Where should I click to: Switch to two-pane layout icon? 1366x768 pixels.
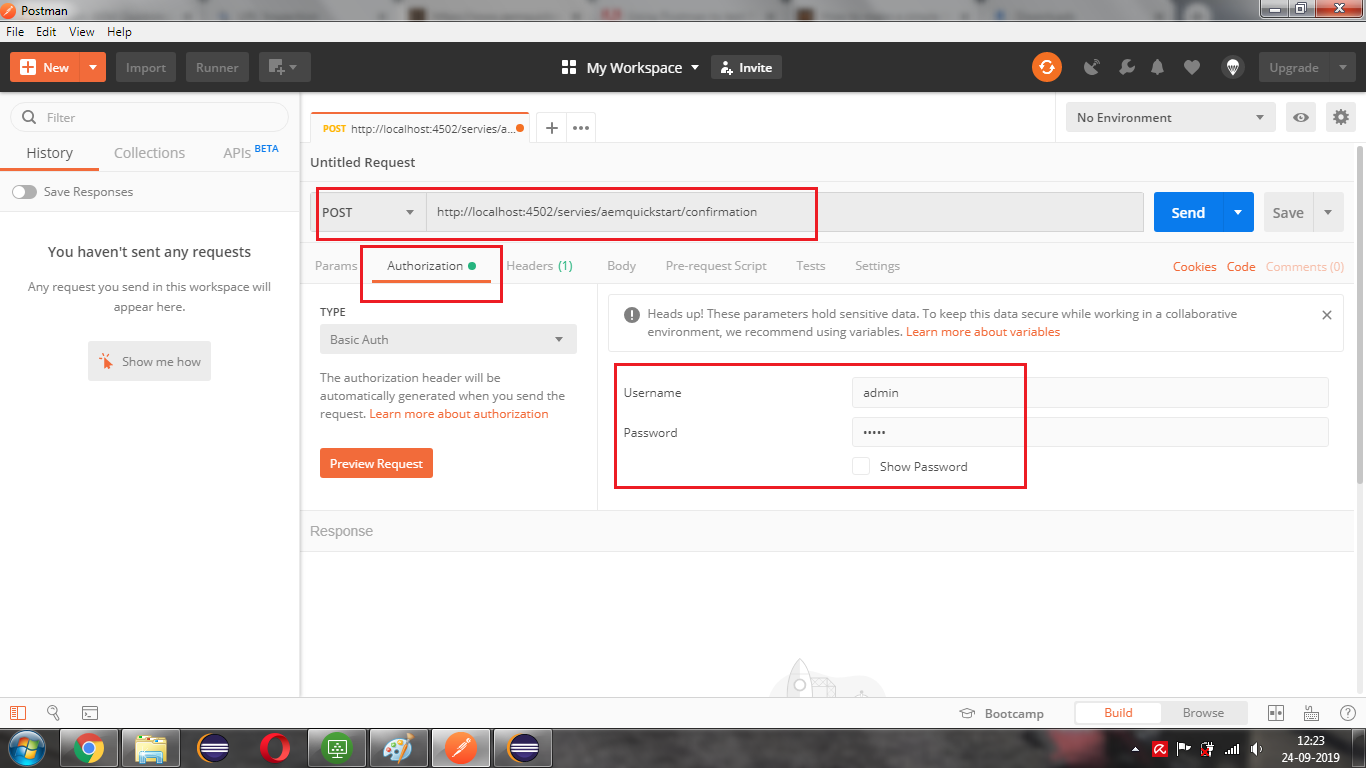tap(1275, 713)
